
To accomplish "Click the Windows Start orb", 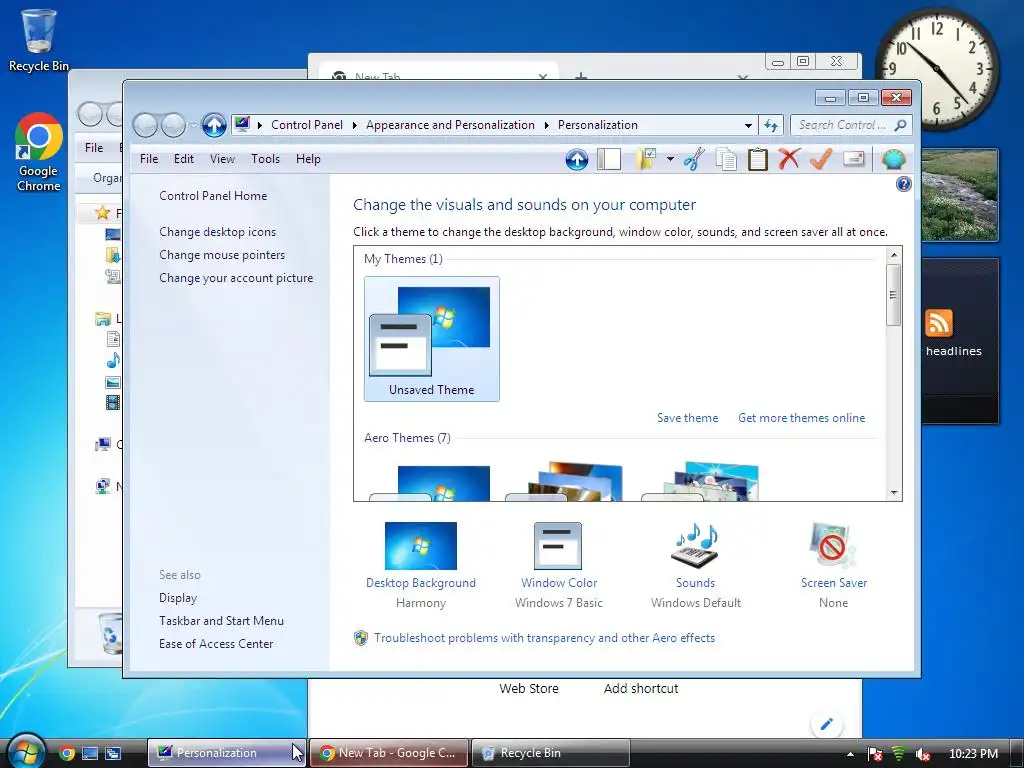I will click(x=25, y=752).
